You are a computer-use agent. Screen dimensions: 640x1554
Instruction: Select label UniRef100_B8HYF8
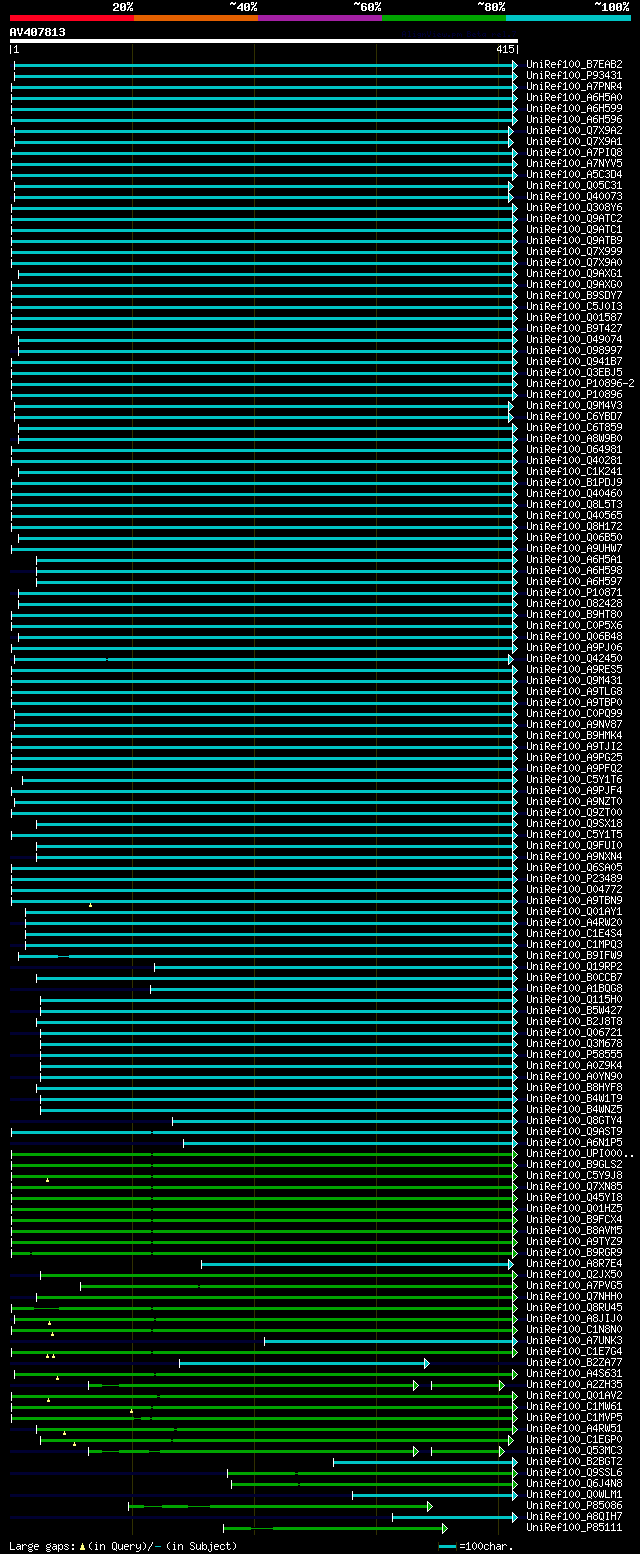coord(574,1087)
